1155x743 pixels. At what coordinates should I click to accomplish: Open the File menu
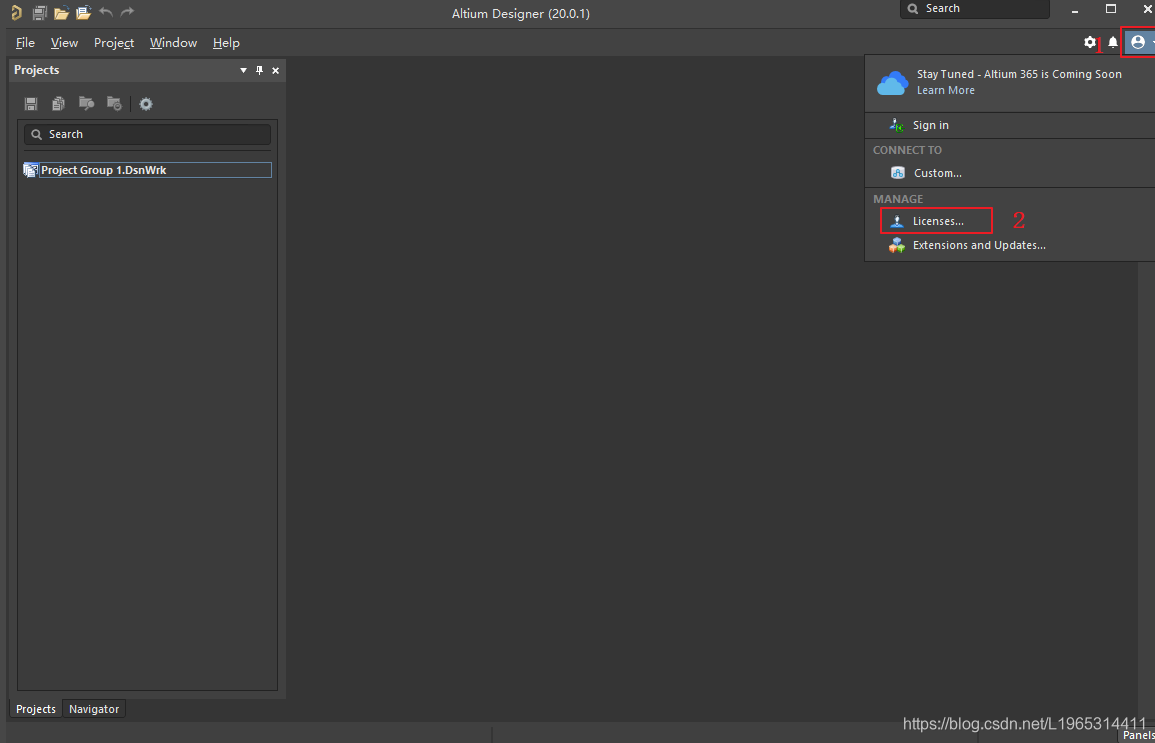pos(25,43)
